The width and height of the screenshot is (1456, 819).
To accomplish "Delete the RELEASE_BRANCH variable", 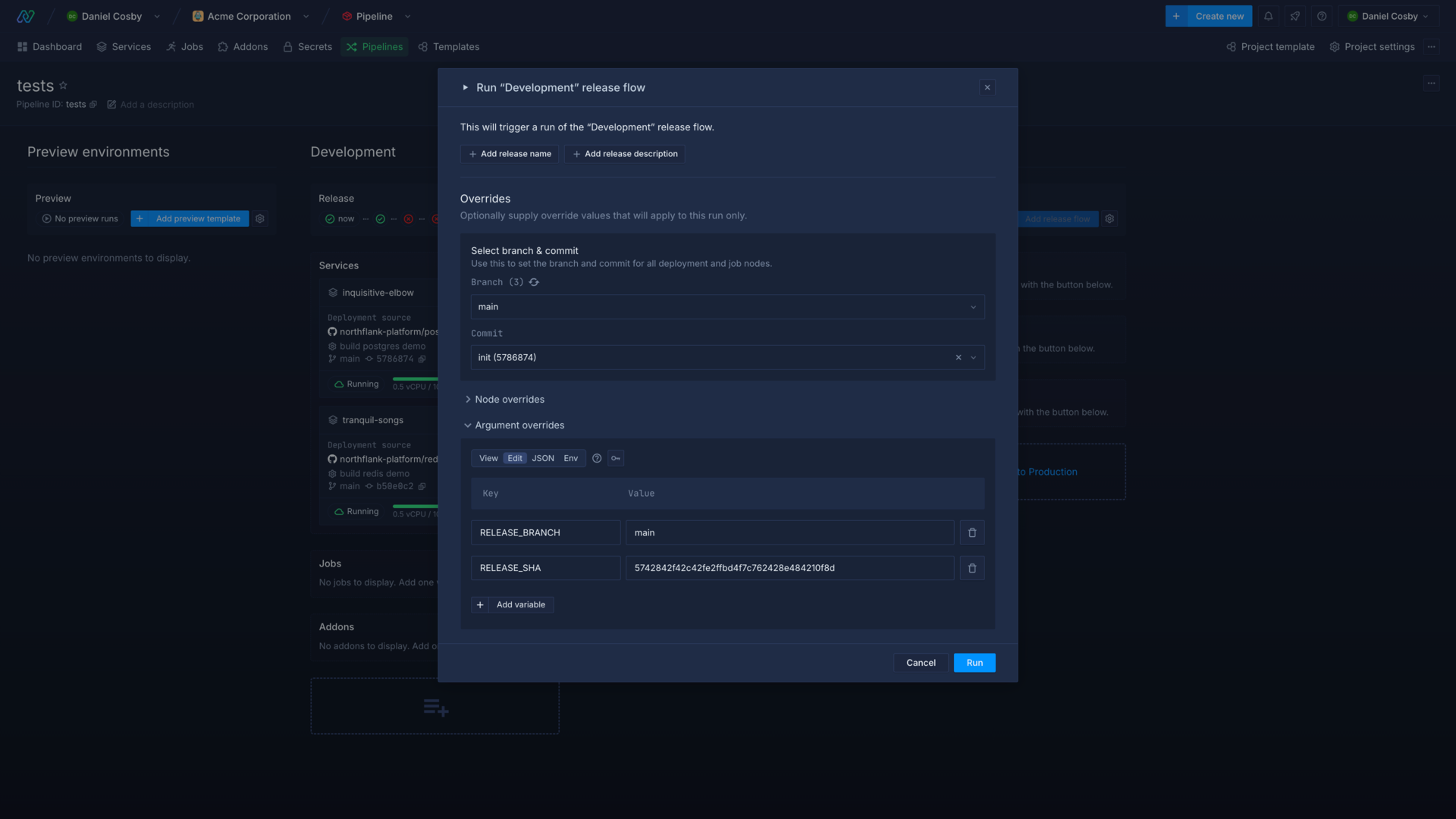I will tap(972, 532).
